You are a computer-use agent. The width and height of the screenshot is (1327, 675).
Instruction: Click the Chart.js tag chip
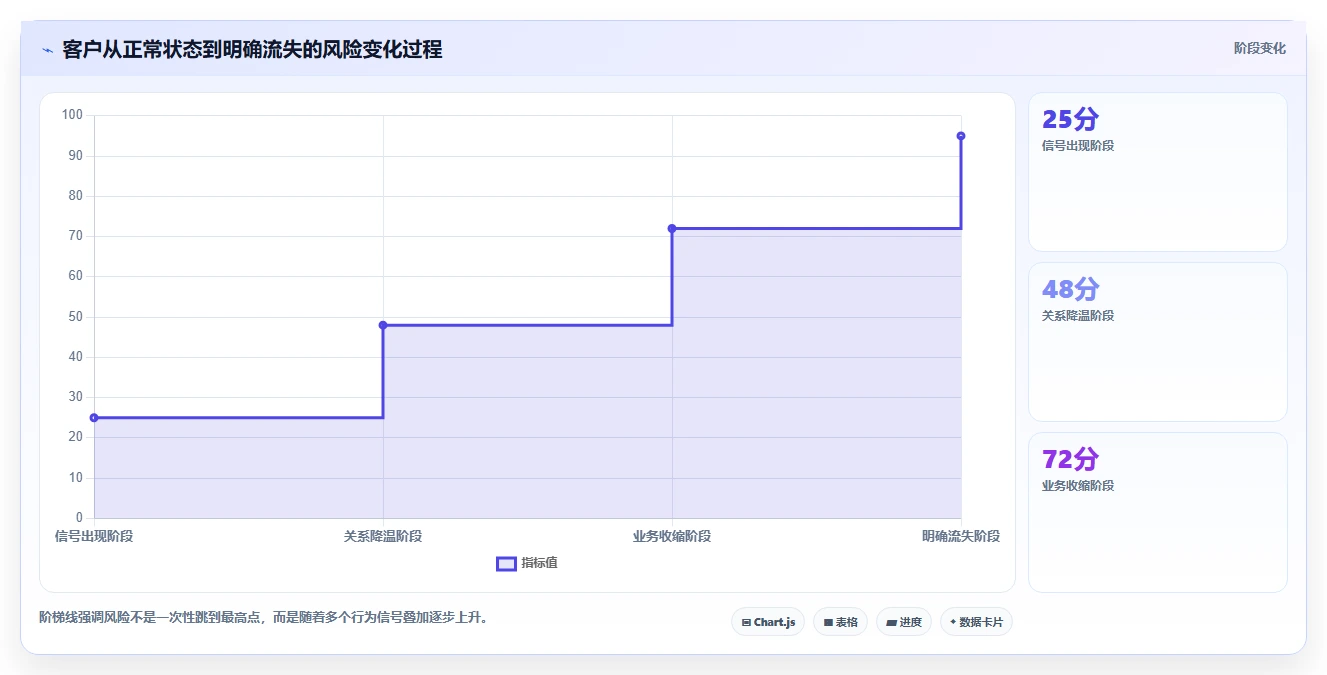point(768,622)
